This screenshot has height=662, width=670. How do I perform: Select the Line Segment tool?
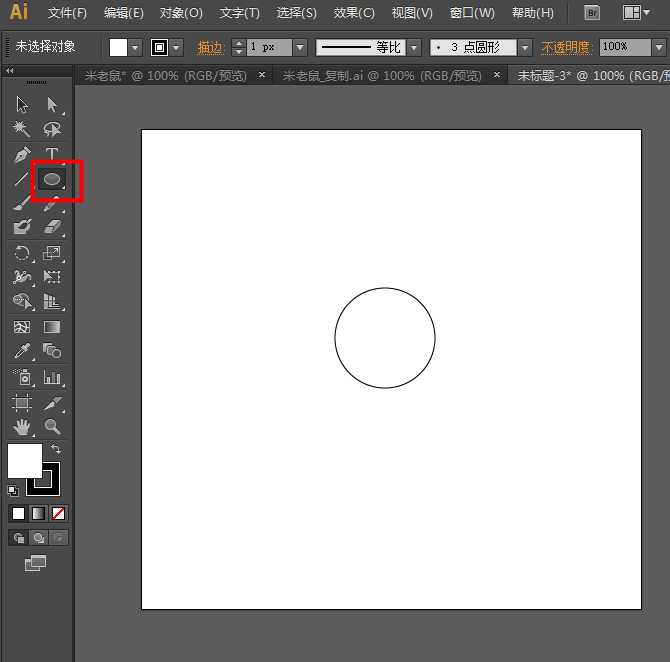pos(21,179)
